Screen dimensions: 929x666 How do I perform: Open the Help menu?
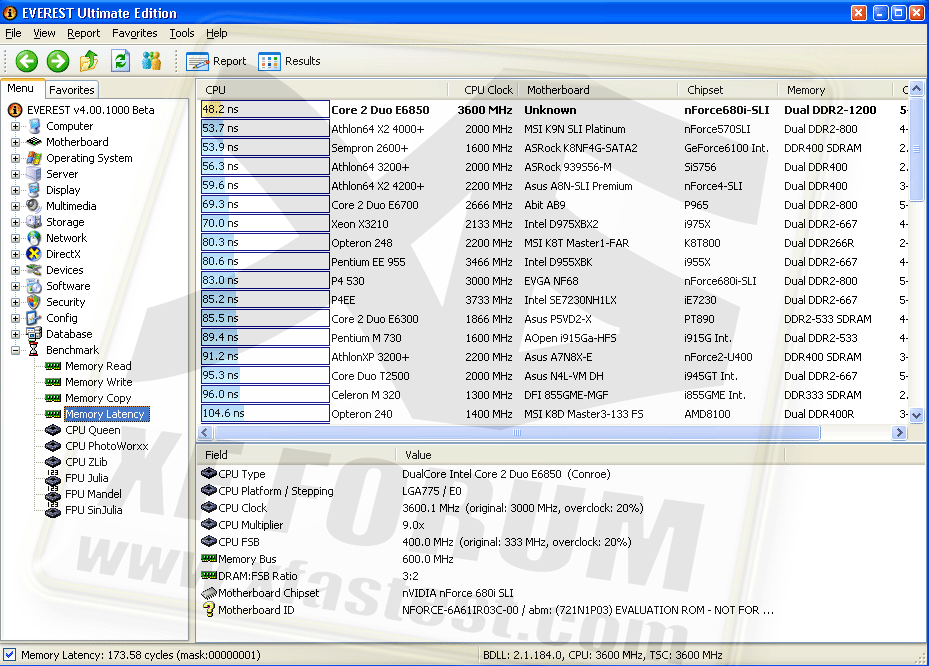coord(217,33)
